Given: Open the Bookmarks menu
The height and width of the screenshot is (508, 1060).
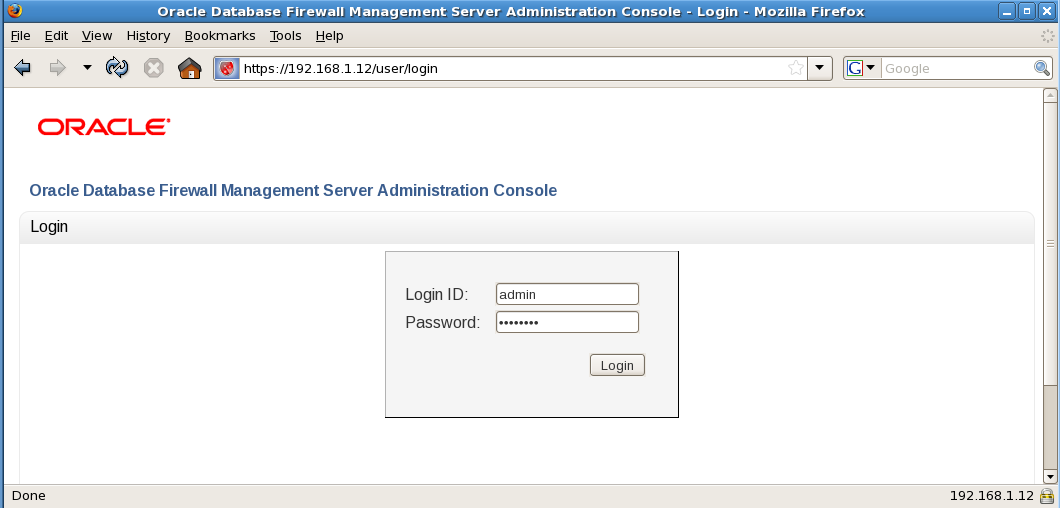Looking at the screenshot, I should pyautogui.click(x=220, y=35).
